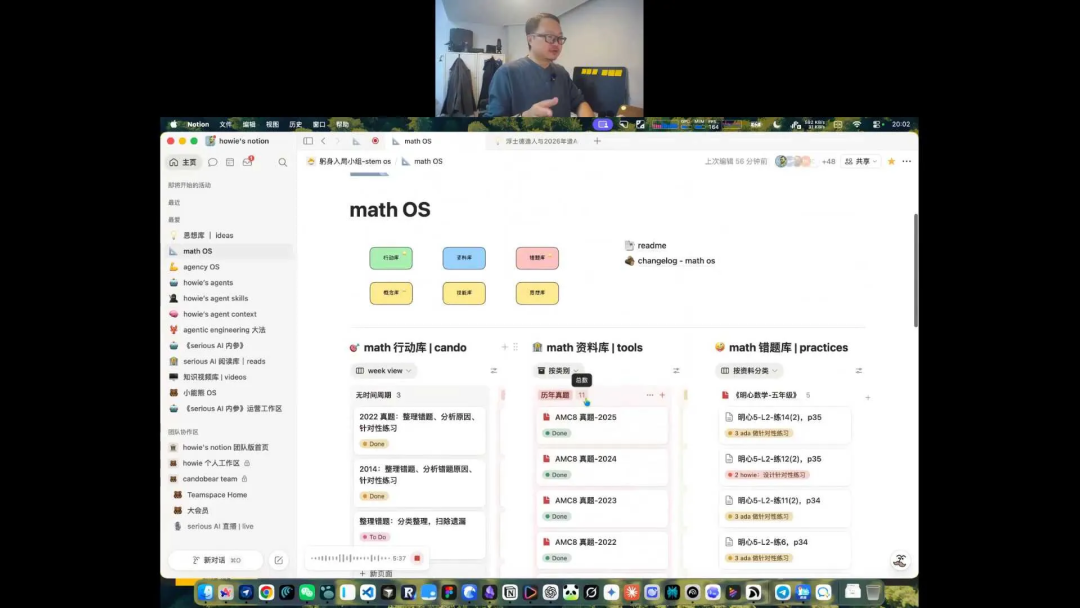Click the blue 资料库 button block
This screenshot has height=608, width=1080.
tap(464, 258)
